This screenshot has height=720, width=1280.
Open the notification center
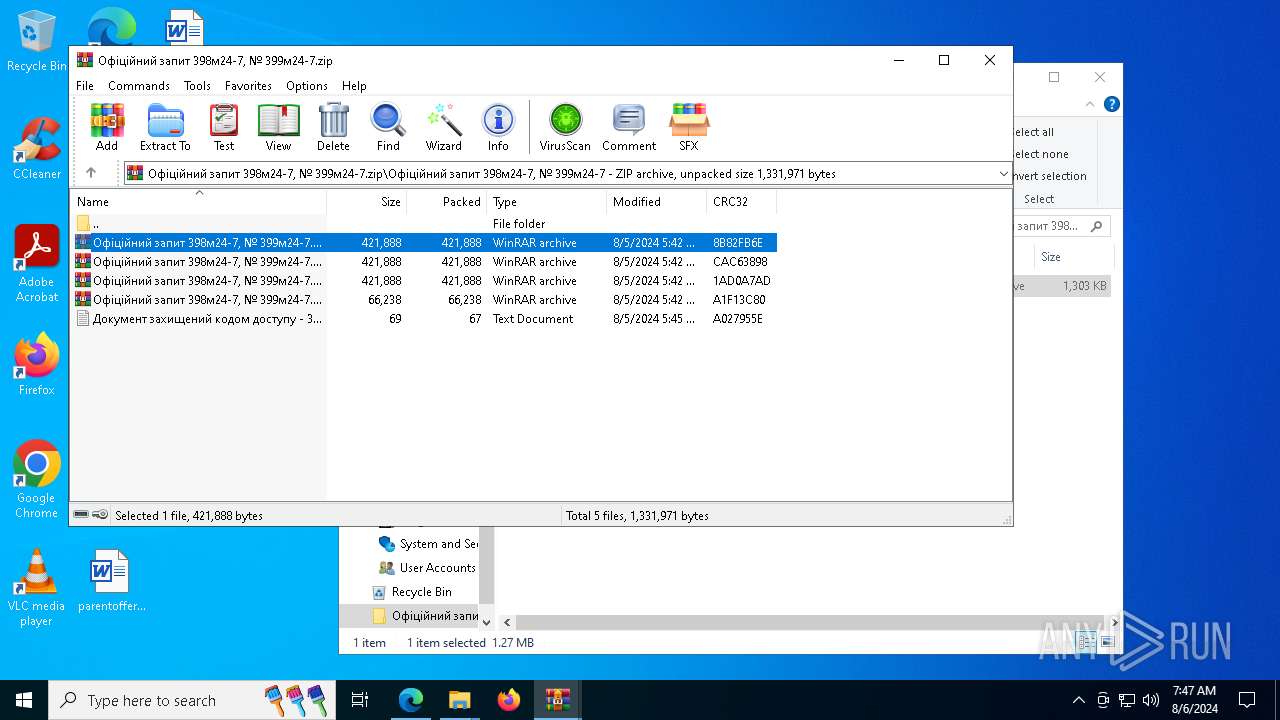tap(1247, 700)
